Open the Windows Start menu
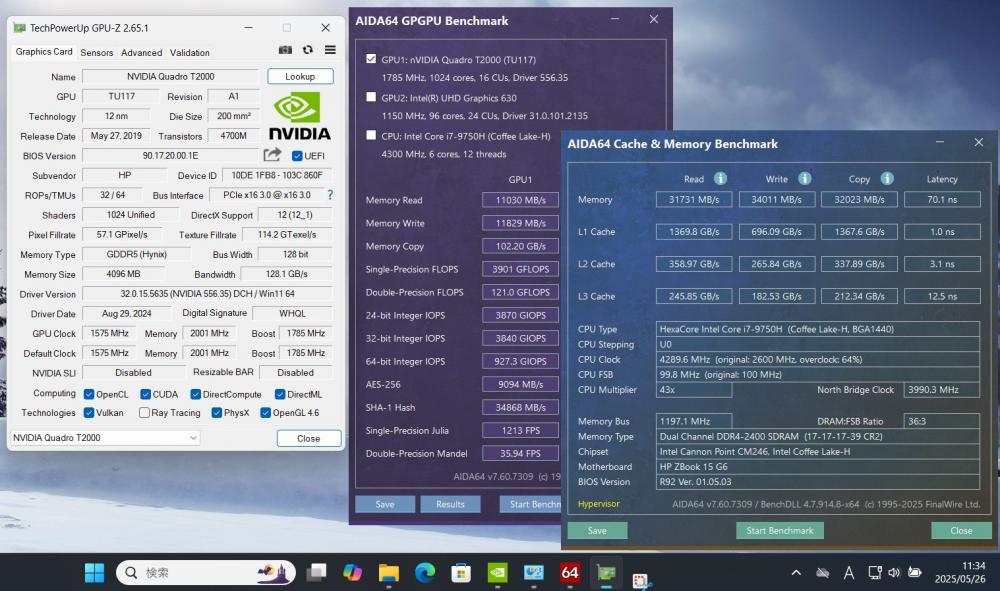This screenshot has height=591, width=1000. point(94,573)
